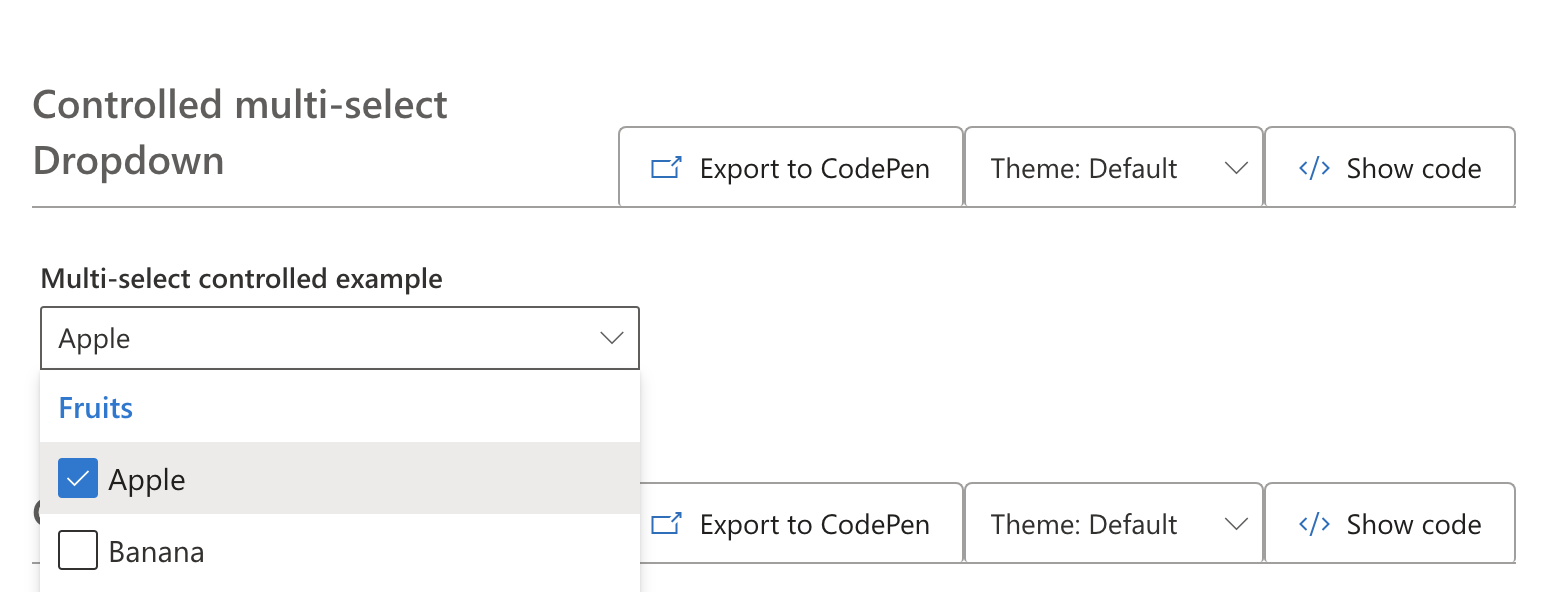The image size is (1546, 592).
Task: Click the top Export to CodePen button
Action: tap(790, 168)
